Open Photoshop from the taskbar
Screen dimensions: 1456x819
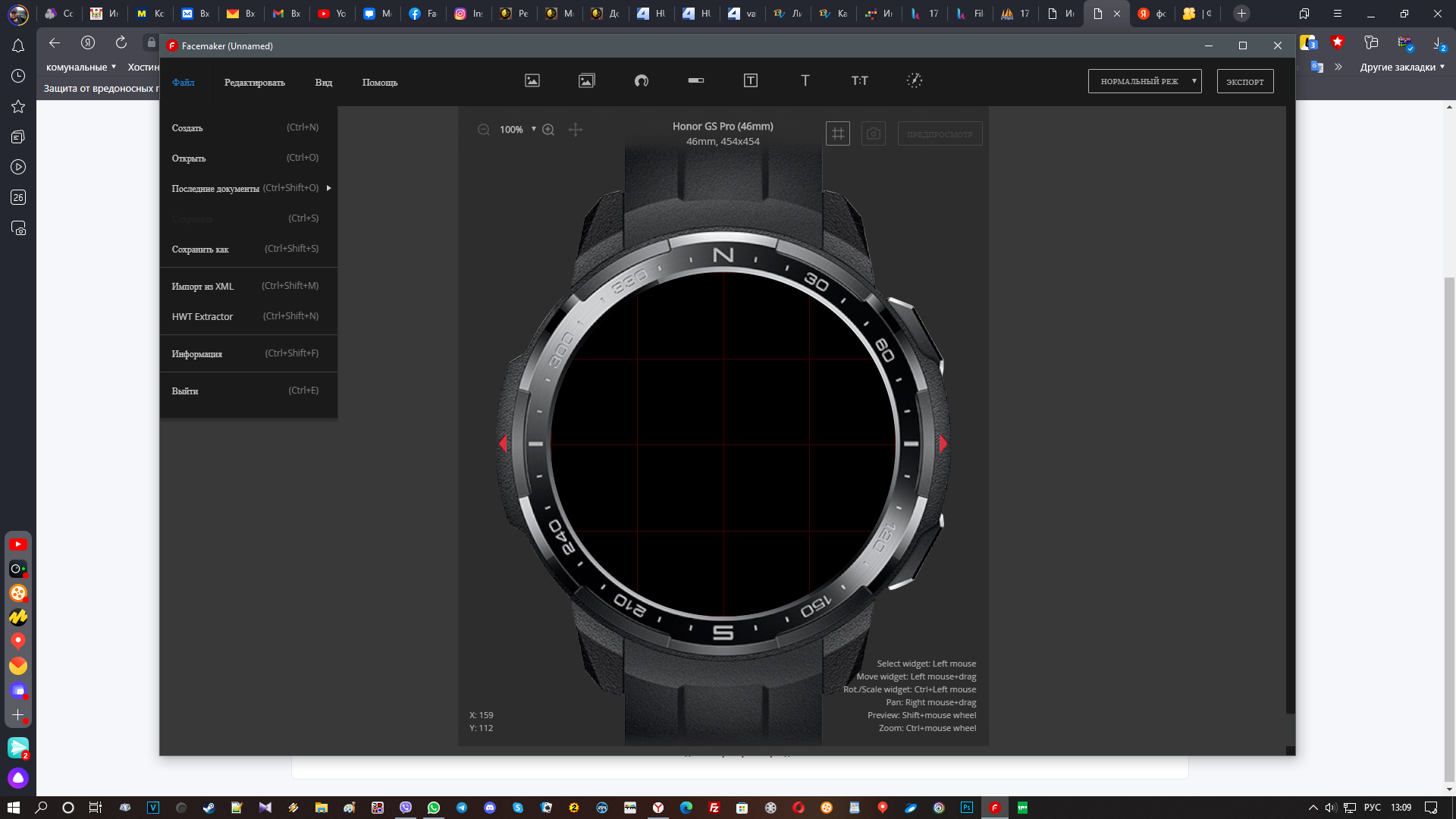tap(967, 808)
